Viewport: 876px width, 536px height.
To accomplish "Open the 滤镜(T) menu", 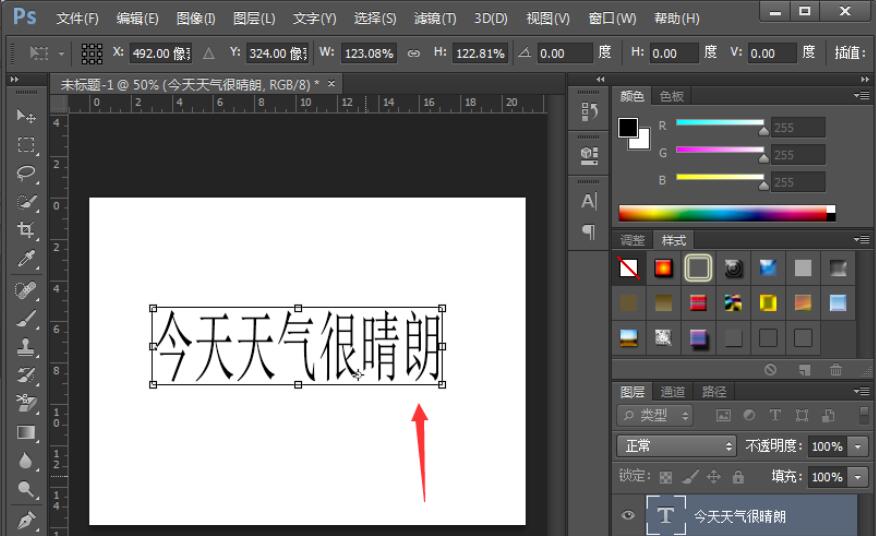I will click(434, 18).
